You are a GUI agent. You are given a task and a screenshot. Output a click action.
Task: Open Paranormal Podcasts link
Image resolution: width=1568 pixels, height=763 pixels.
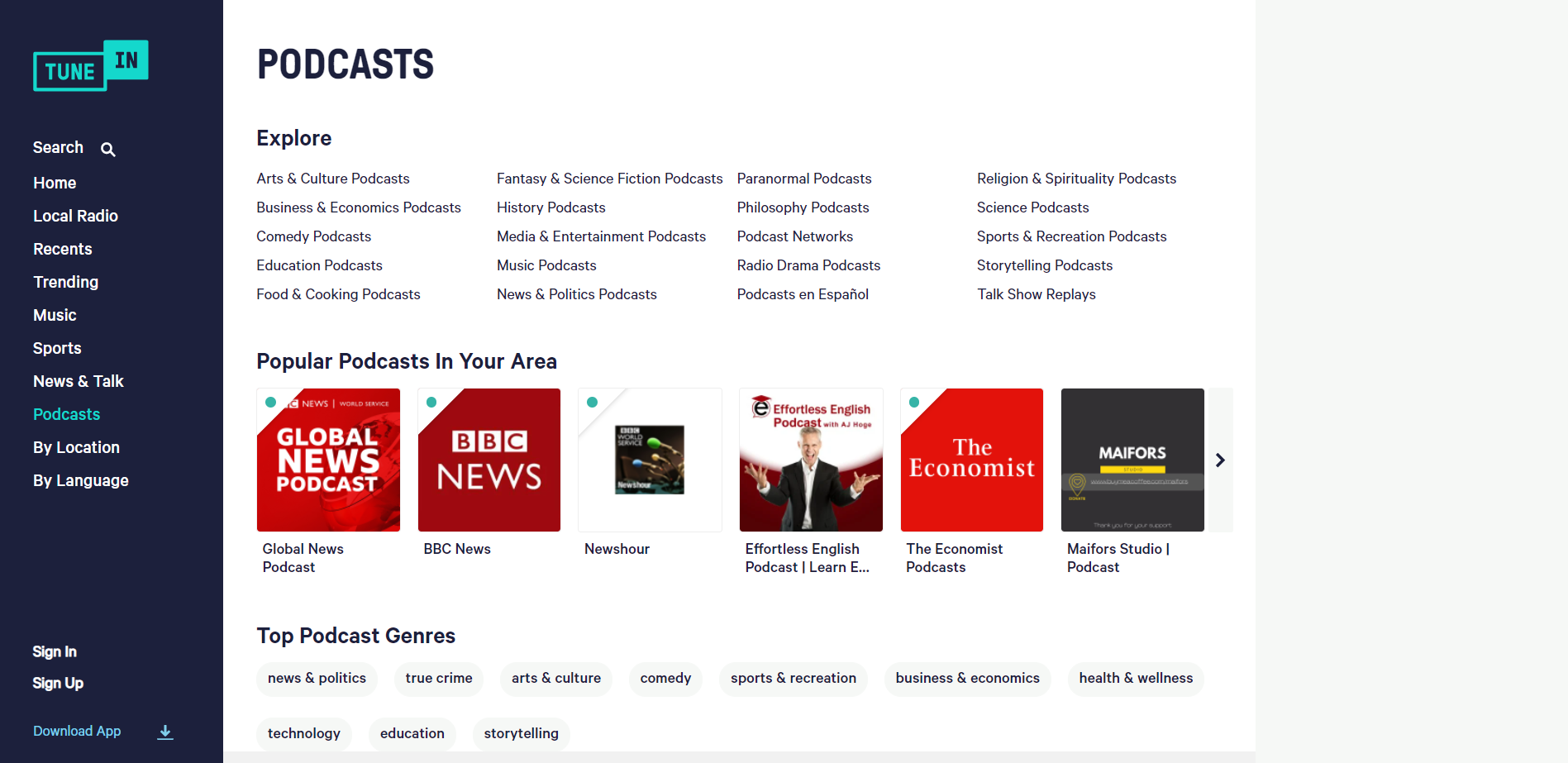coord(804,179)
